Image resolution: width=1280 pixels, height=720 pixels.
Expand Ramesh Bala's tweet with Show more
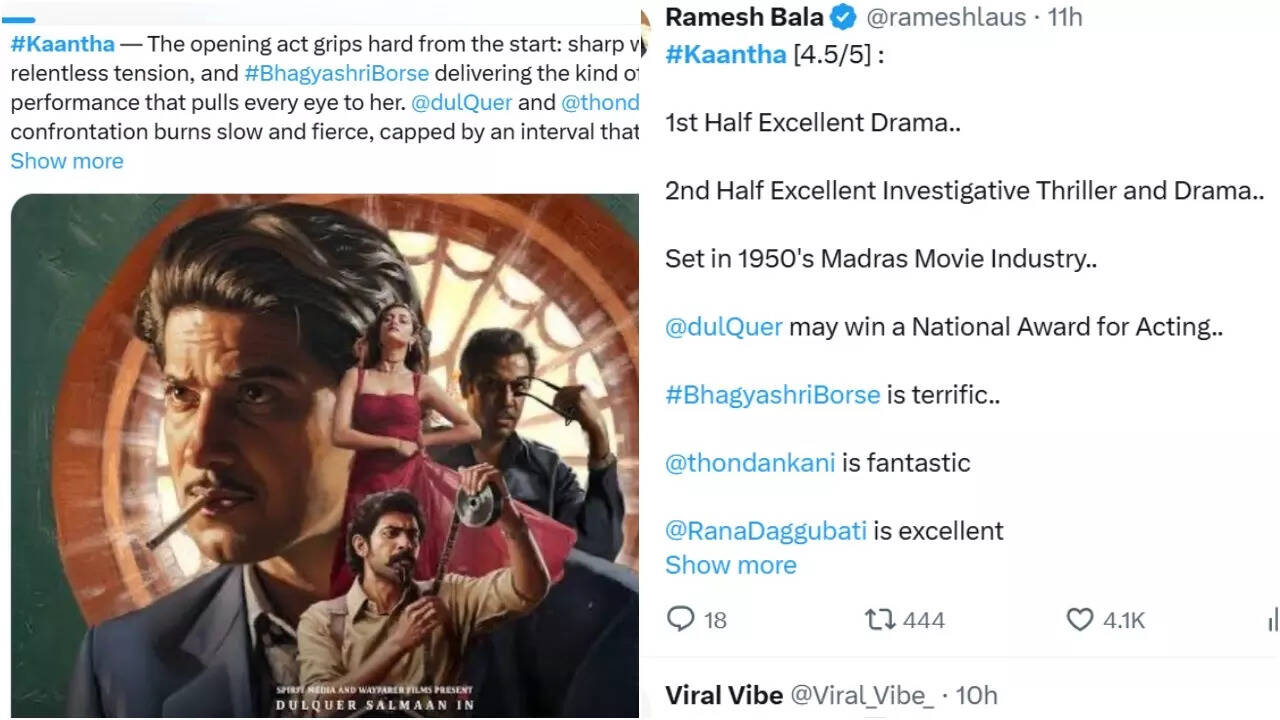click(x=730, y=565)
